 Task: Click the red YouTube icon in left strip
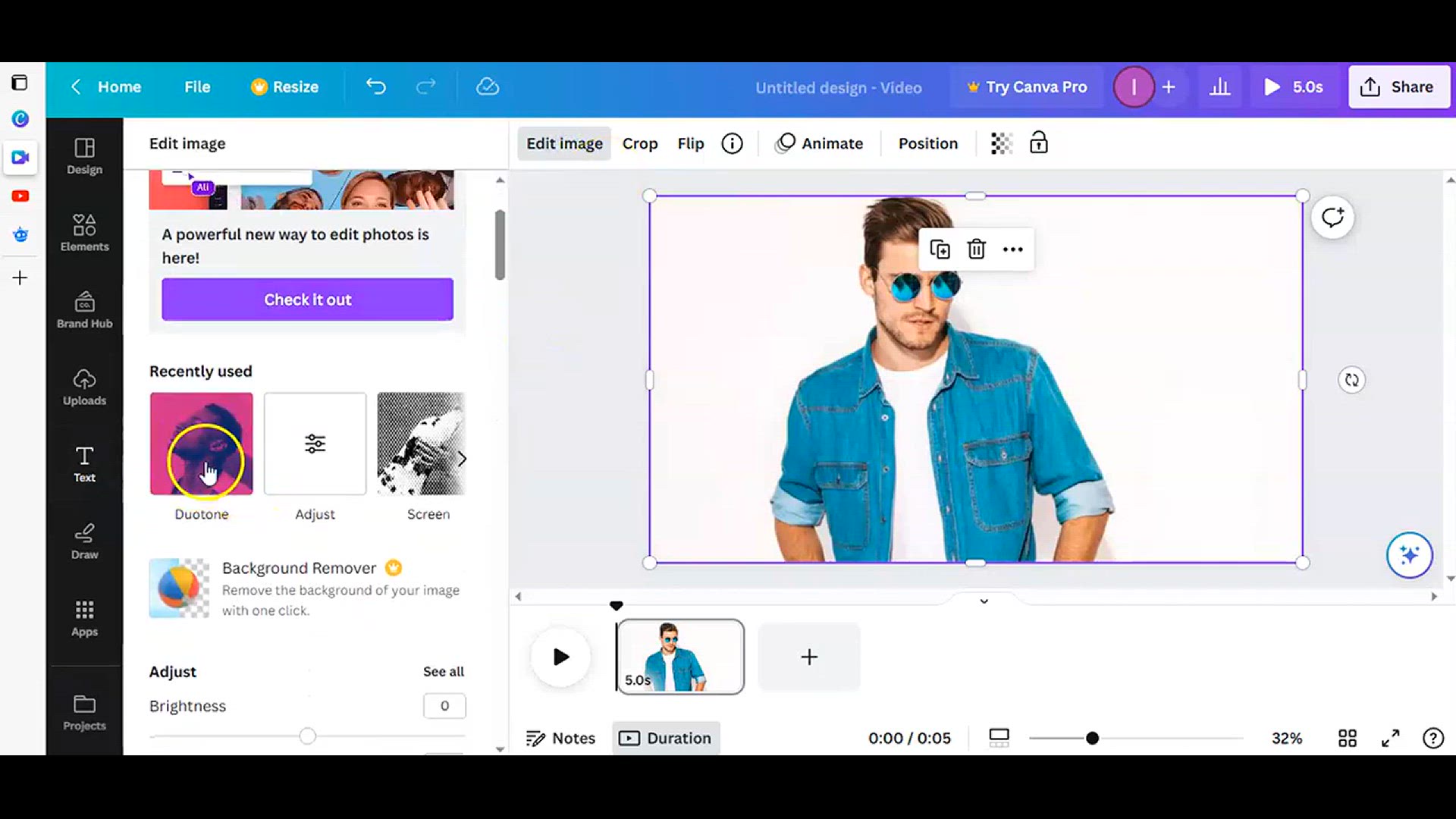click(x=20, y=196)
